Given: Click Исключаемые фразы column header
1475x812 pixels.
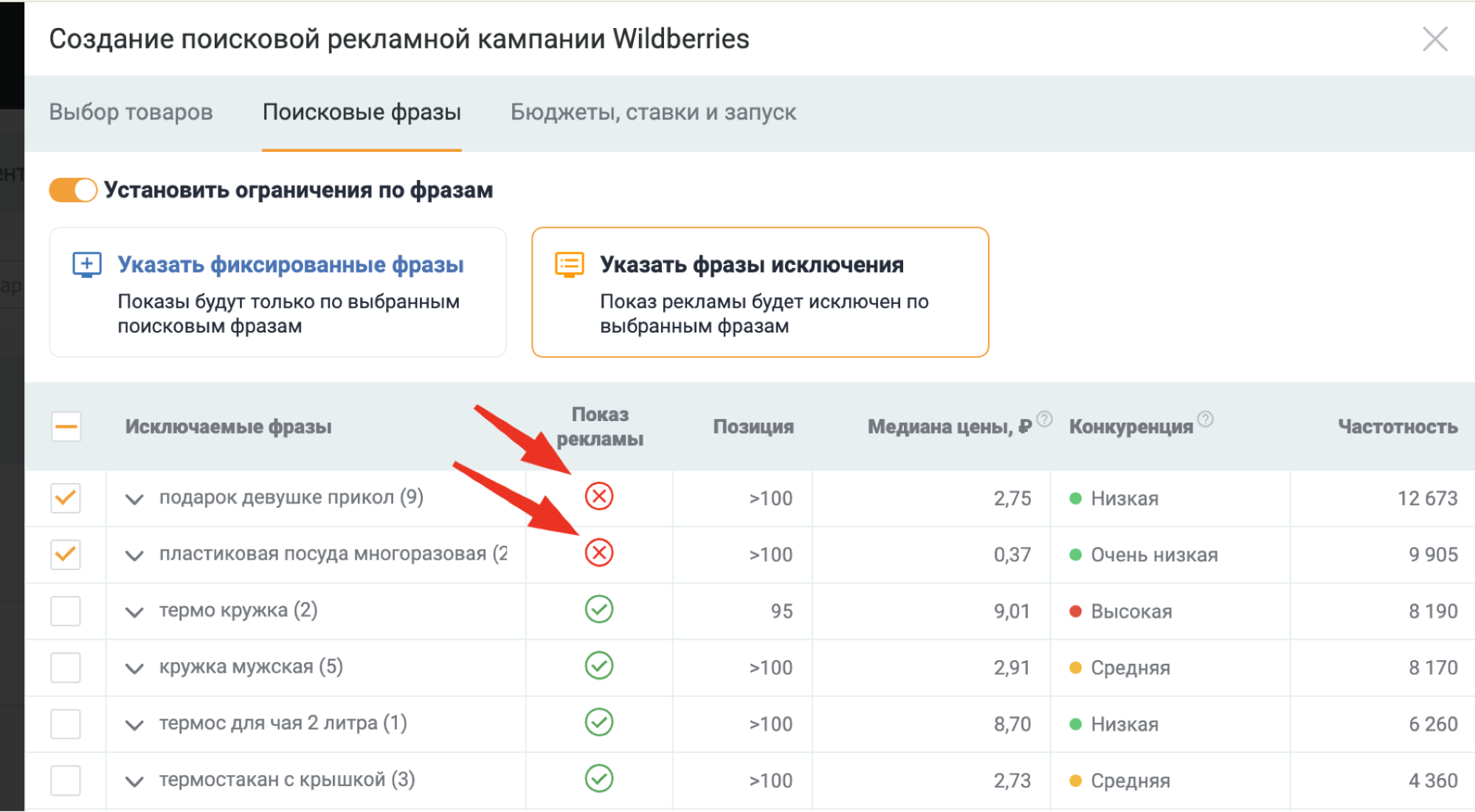Looking at the screenshot, I should [x=228, y=426].
